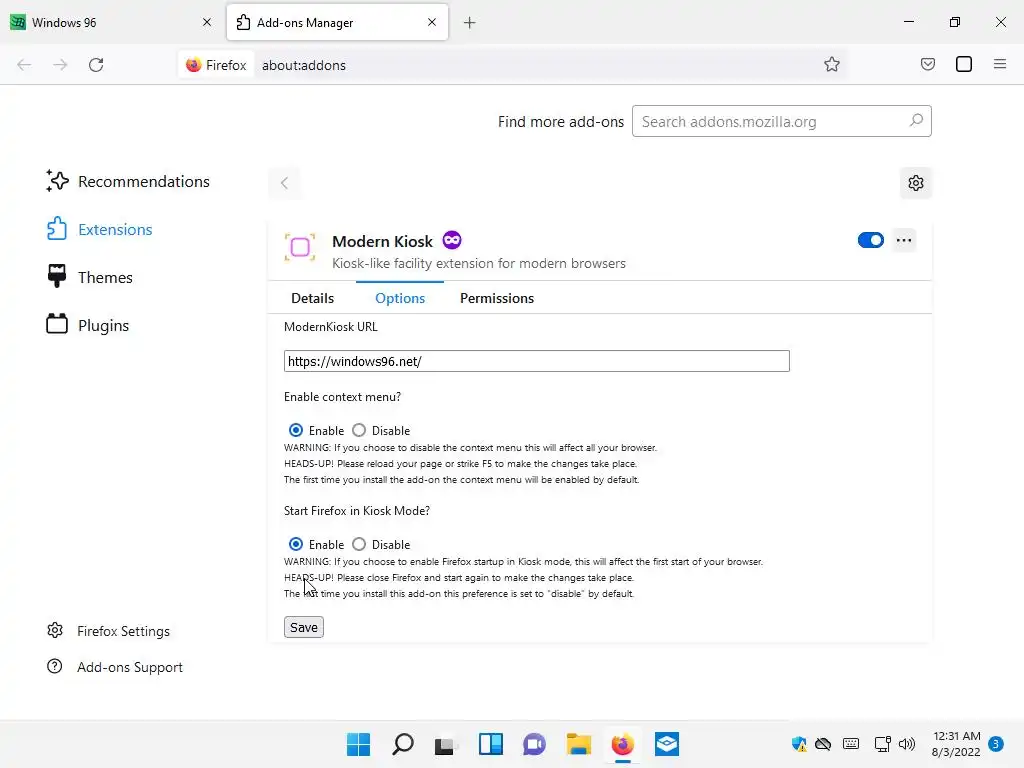Bookmark this page with the star icon
Image resolution: width=1024 pixels, height=768 pixels.
pyautogui.click(x=831, y=65)
